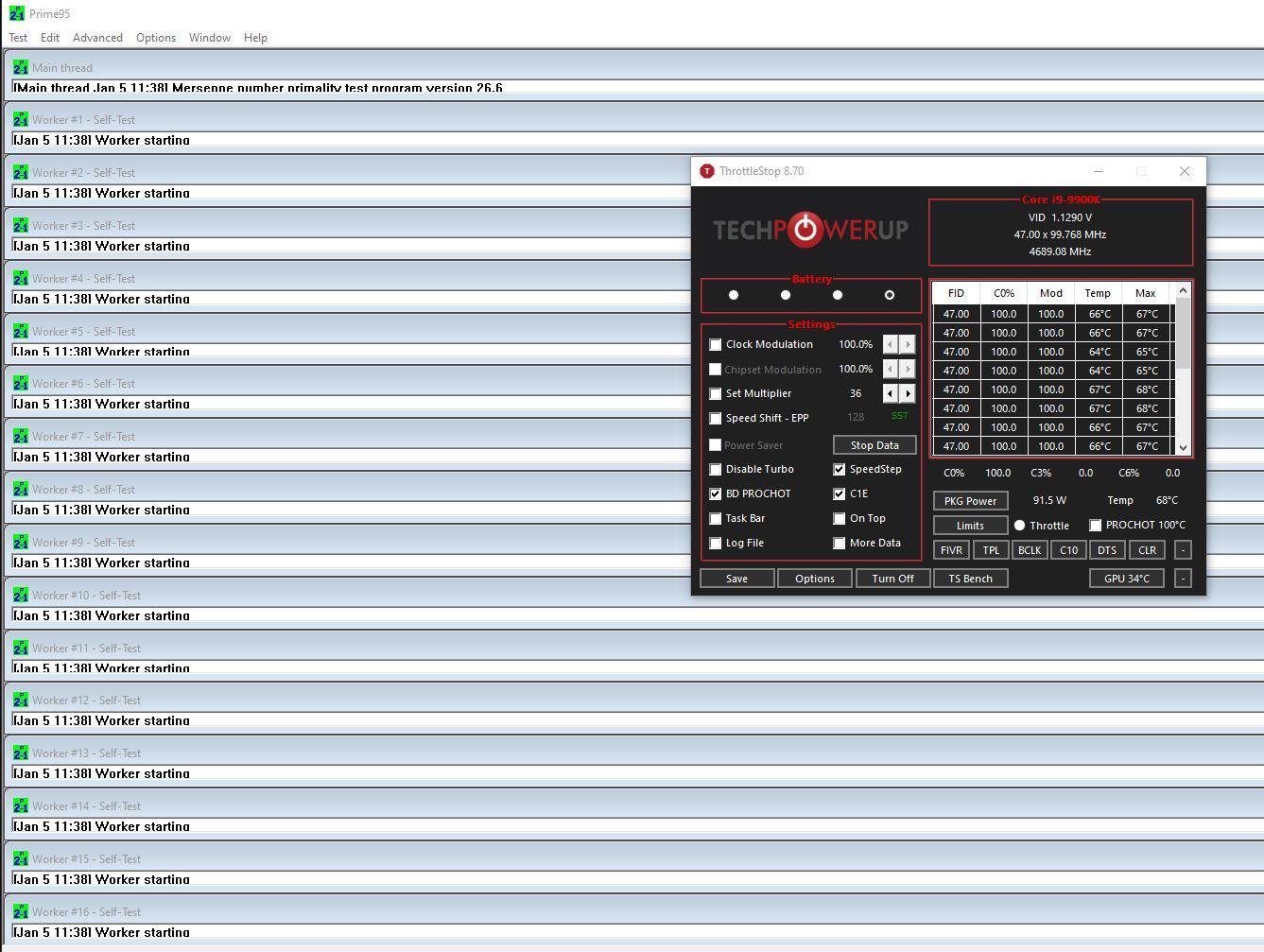Uncheck the BD PROCHOT checkbox

point(716,494)
